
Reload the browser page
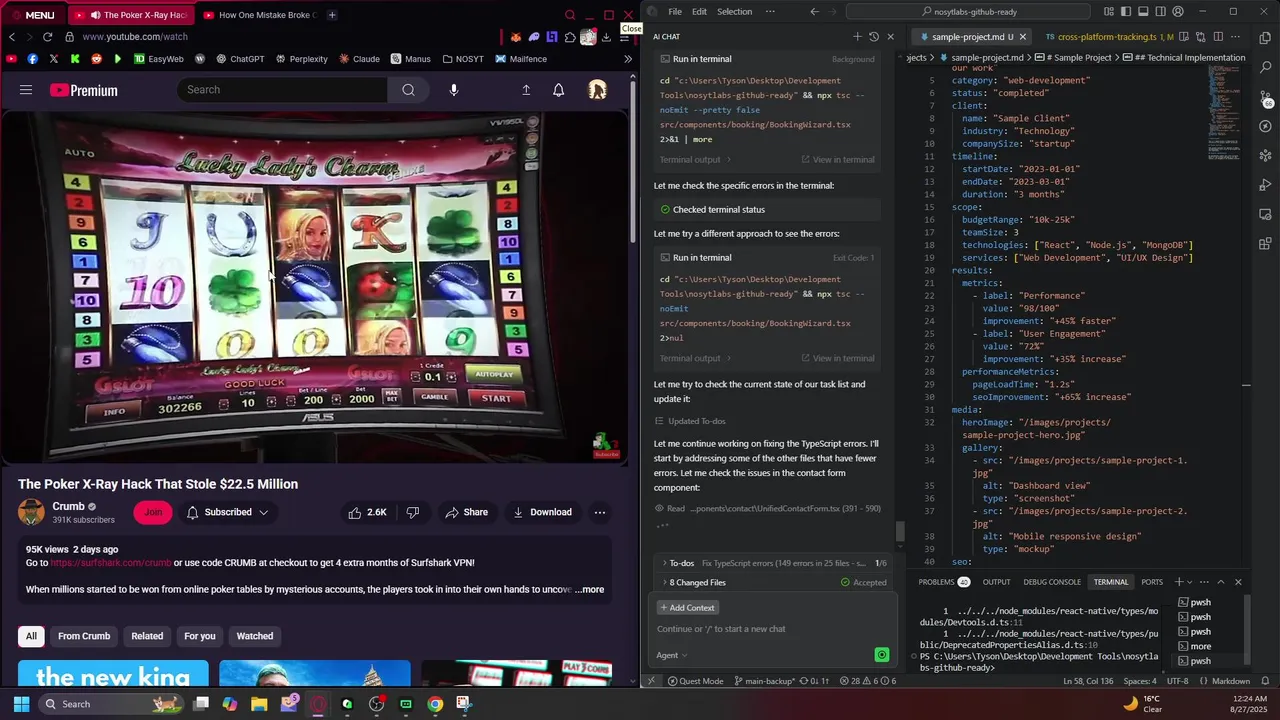tap(47, 37)
